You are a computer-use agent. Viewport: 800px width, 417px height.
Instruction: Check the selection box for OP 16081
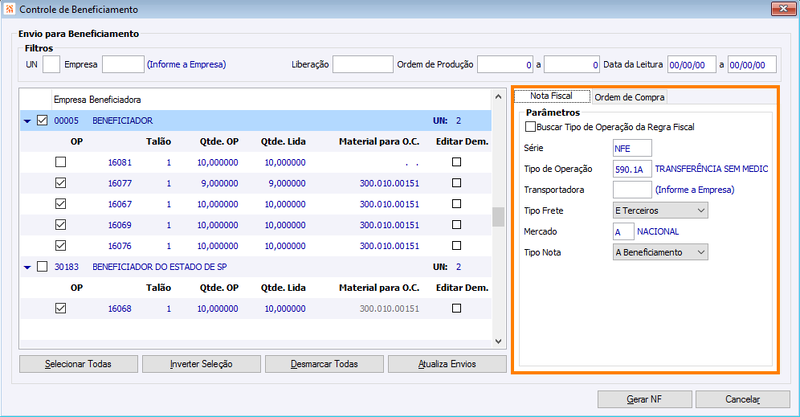[x=61, y=162]
